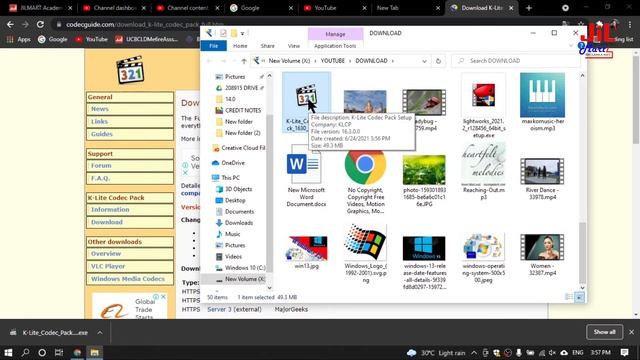Open Videos in navigation pane
The image size is (640, 360).
point(233,256)
